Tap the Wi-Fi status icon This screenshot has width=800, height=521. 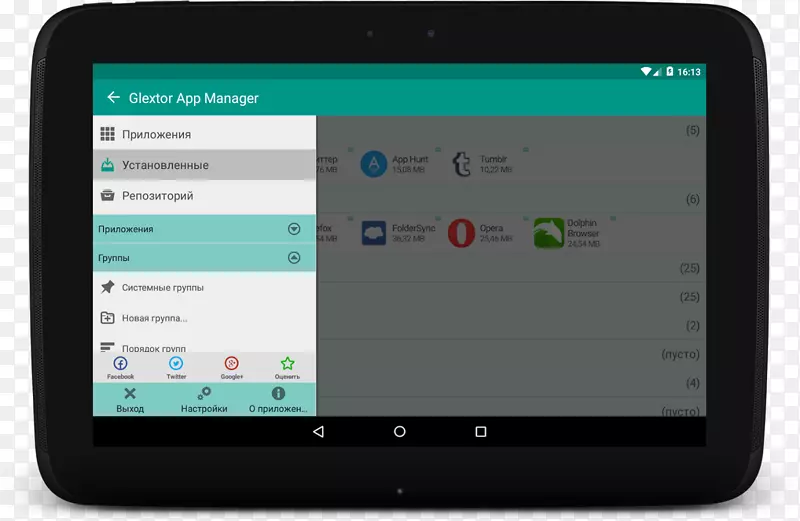646,71
